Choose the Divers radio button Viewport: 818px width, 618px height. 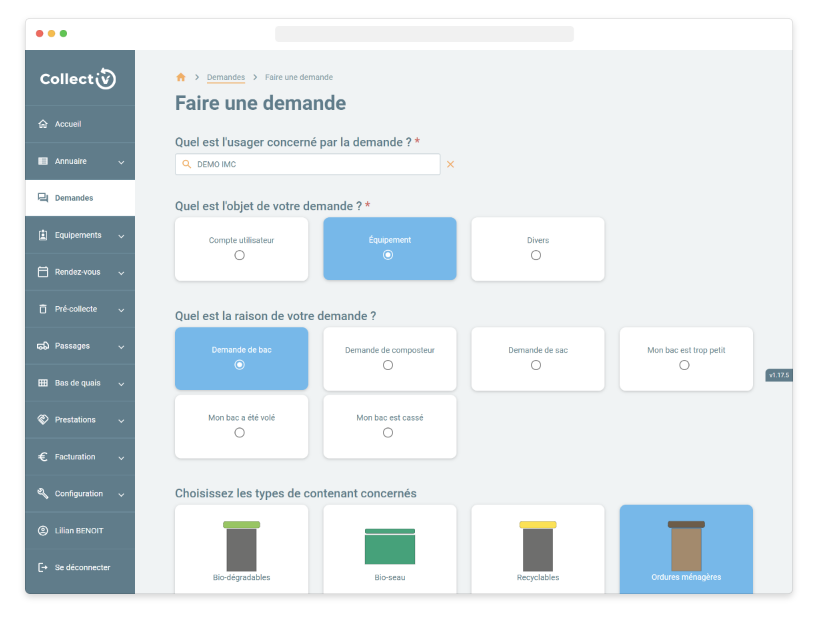(x=536, y=255)
